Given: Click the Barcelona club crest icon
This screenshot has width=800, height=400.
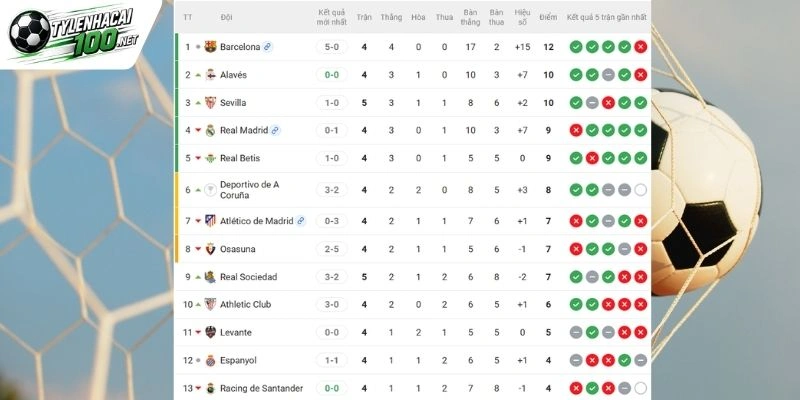Looking at the screenshot, I should point(210,47).
